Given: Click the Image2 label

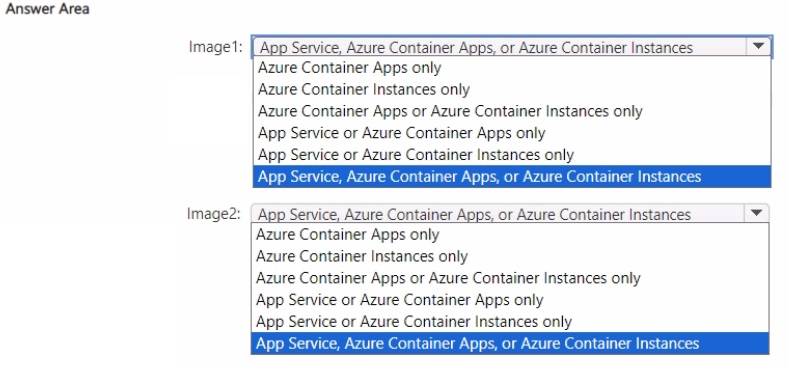Looking at the screenshot, I should [214, 214].
